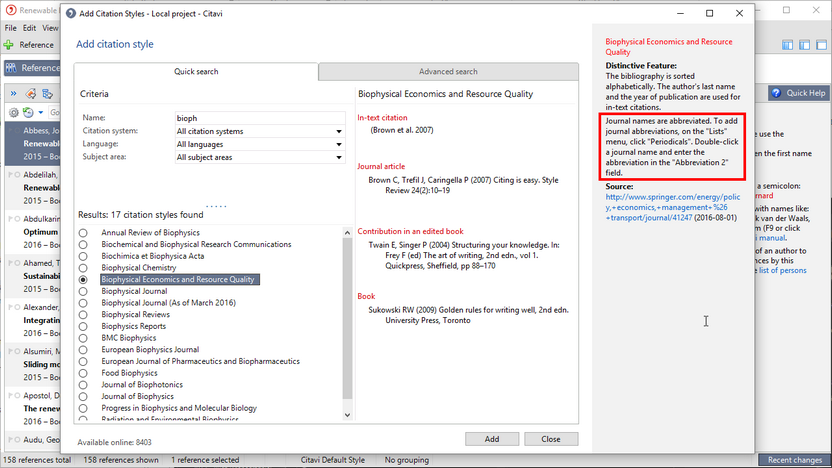Click the Abdelilah reference in the background list
Viewport: 832px width, 468px height.
33,188
